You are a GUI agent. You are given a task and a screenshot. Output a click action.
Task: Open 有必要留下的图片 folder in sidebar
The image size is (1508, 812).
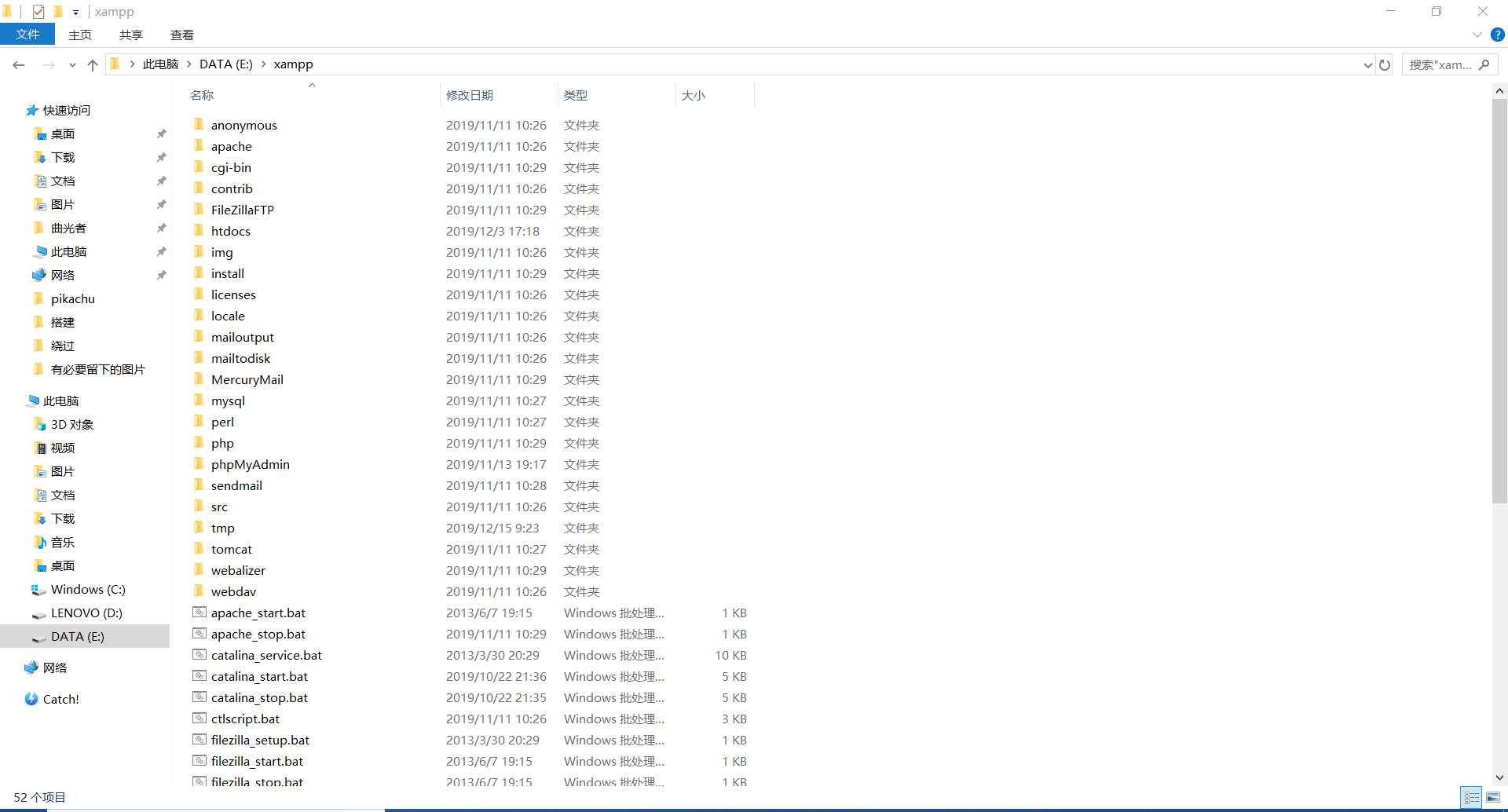(x=97, y=369)
